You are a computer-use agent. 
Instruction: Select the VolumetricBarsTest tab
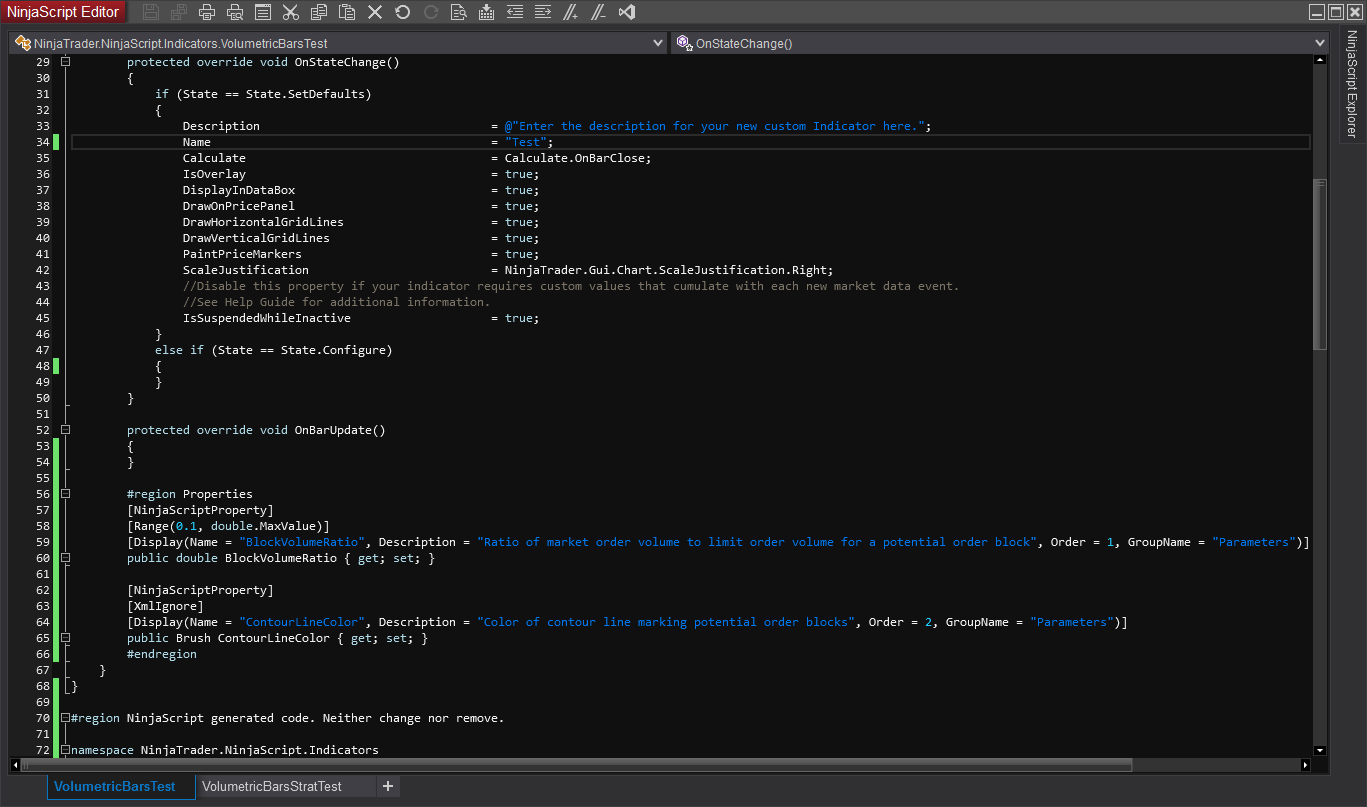tap(115, 787)
